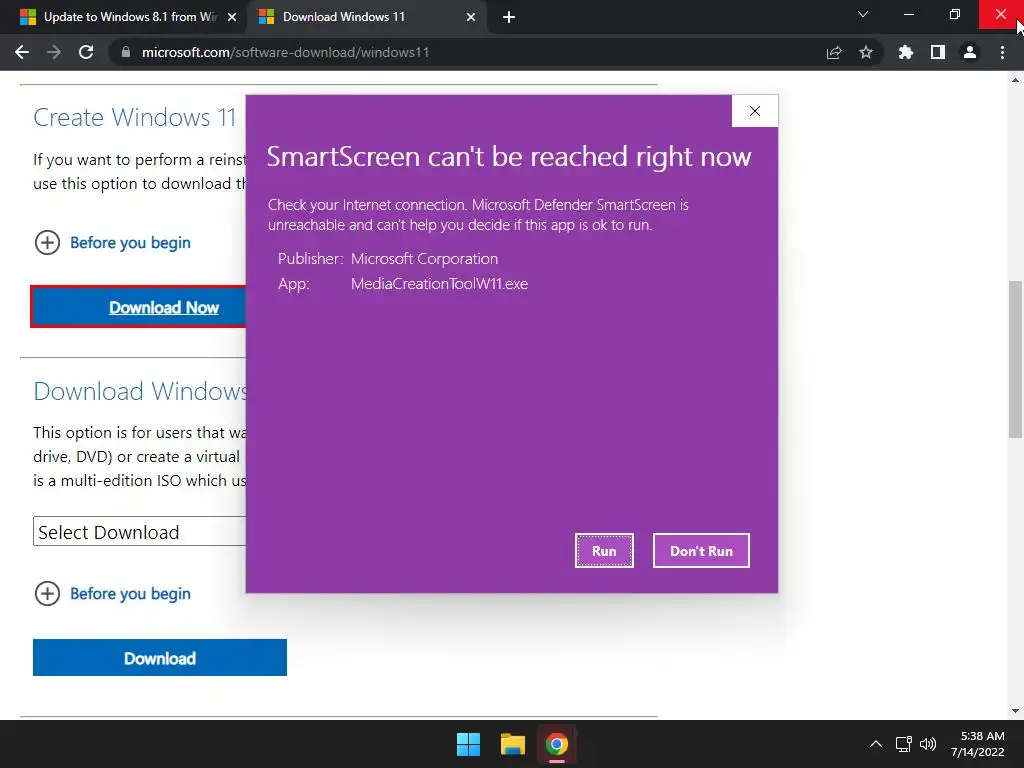The height and width of the screenshot is (768, 1024).
Task: Open a new browser tab
Action: [x=509, y=18]
